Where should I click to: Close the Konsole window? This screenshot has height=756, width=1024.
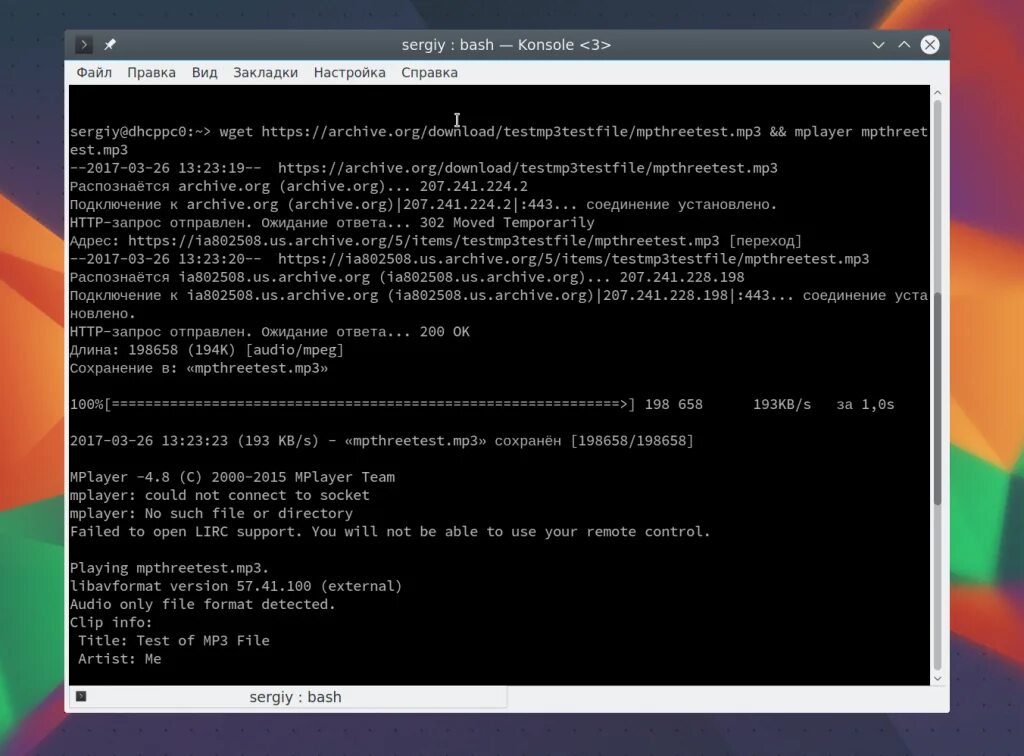pyautogui.click(x=930, y=44)
